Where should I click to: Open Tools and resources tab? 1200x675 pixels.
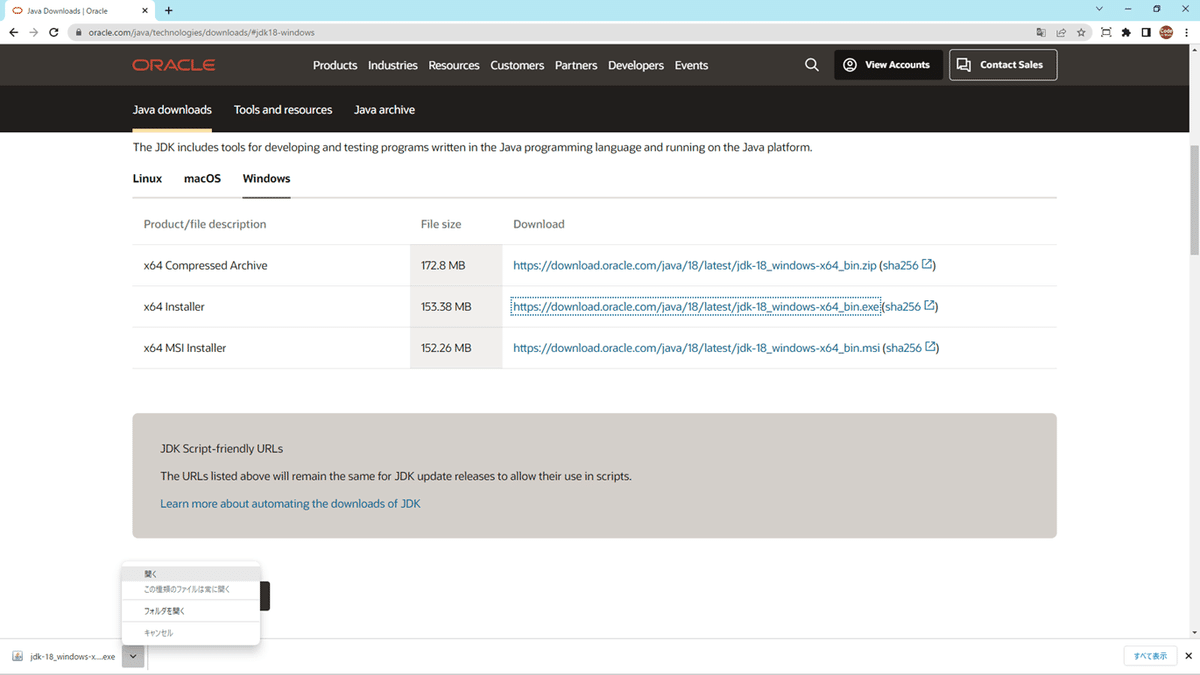(283, 110)
